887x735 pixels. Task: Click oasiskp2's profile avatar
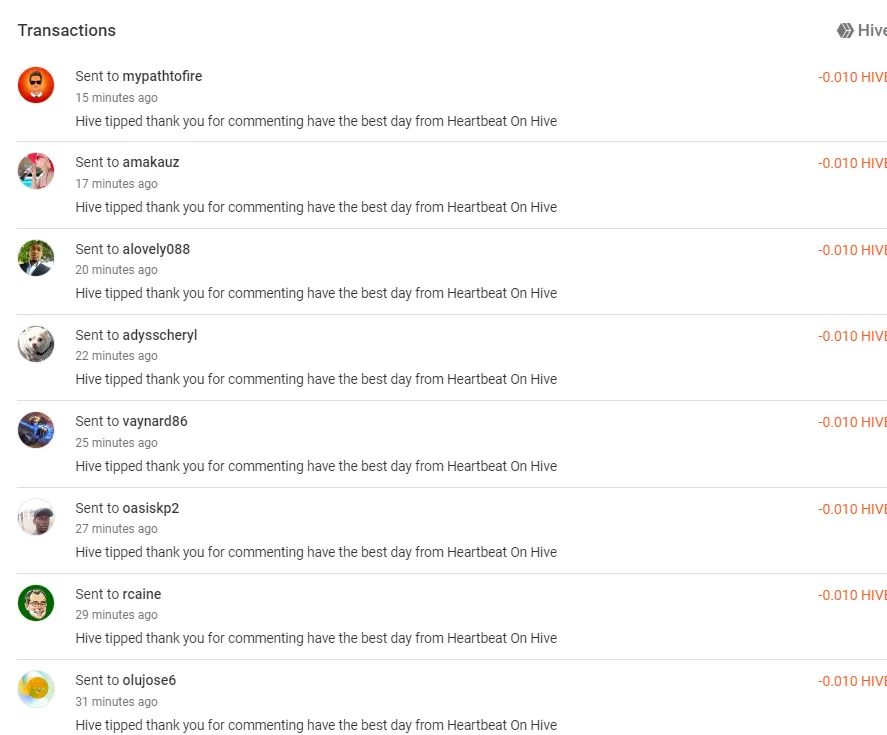click(36, 517)
